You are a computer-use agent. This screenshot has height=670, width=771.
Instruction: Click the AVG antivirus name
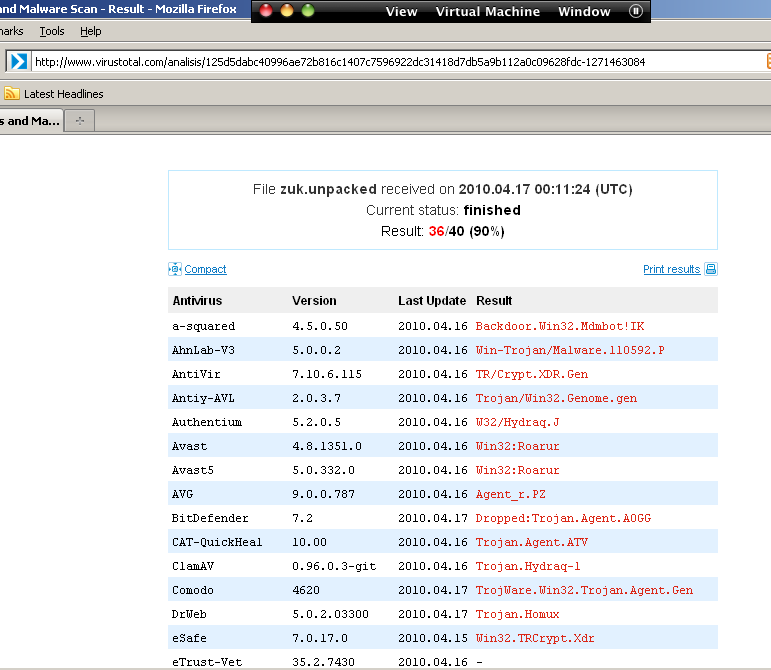click(x=182, y=494)
